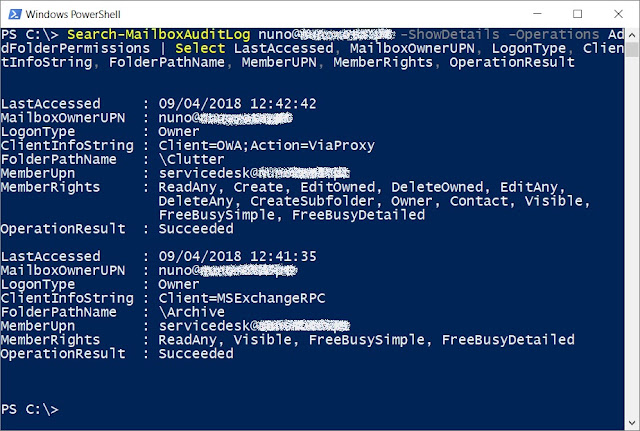Image resolution: width=640 pixels, height=431 pixels.
Task: Click ReadAny, Visible rights in second record
Action: [366, 340]
